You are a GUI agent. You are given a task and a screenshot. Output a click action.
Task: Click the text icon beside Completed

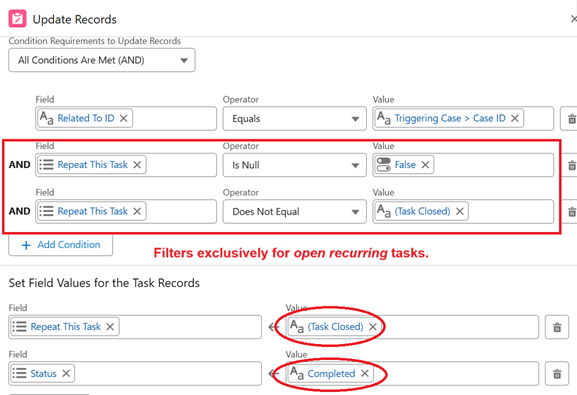click(297, 373)
